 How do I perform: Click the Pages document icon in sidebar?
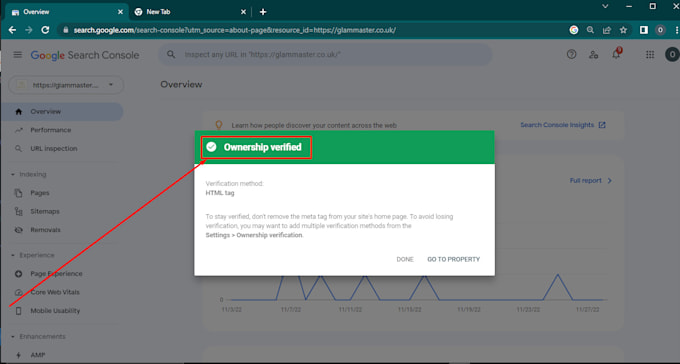tap(18, 193)
